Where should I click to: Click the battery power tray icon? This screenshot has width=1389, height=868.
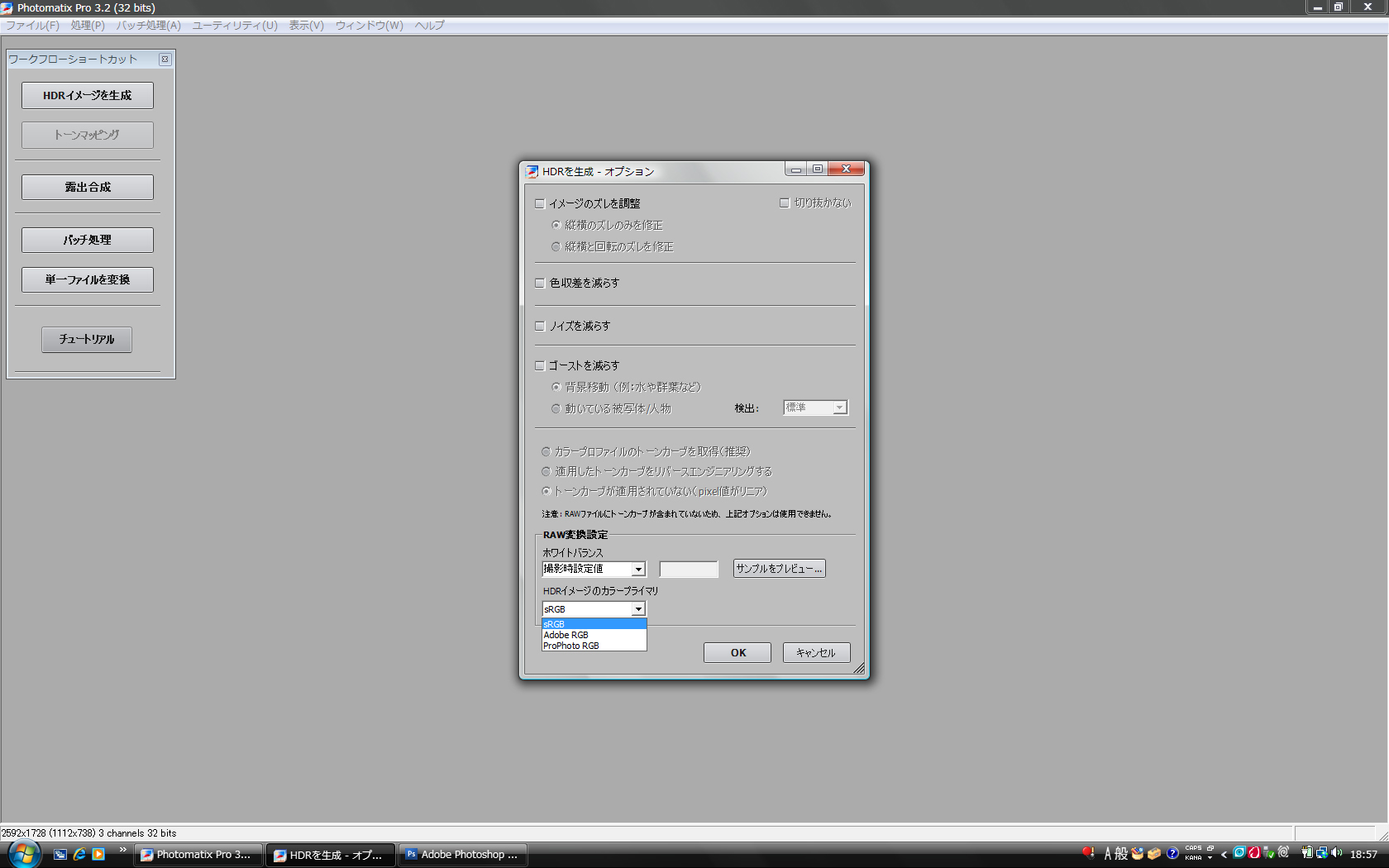pyautogui.click(x=1307, y=853)
